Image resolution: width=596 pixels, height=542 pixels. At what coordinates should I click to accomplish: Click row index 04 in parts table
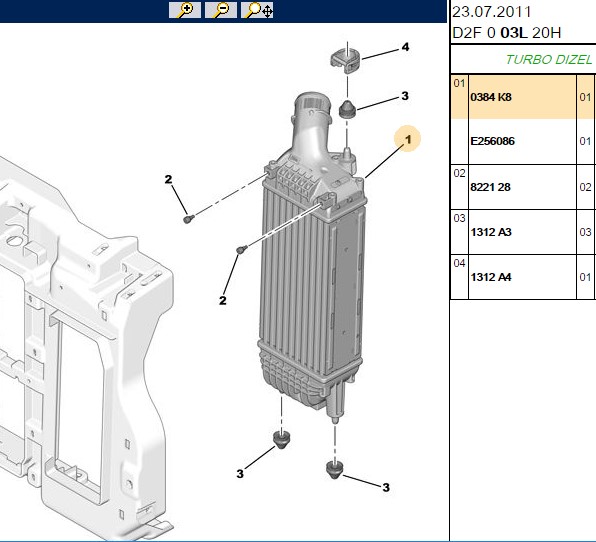click(x=459, y=263)
